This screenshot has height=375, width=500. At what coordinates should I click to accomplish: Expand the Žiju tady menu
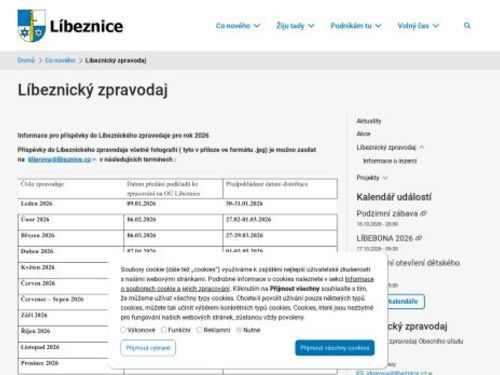[295, 26]
